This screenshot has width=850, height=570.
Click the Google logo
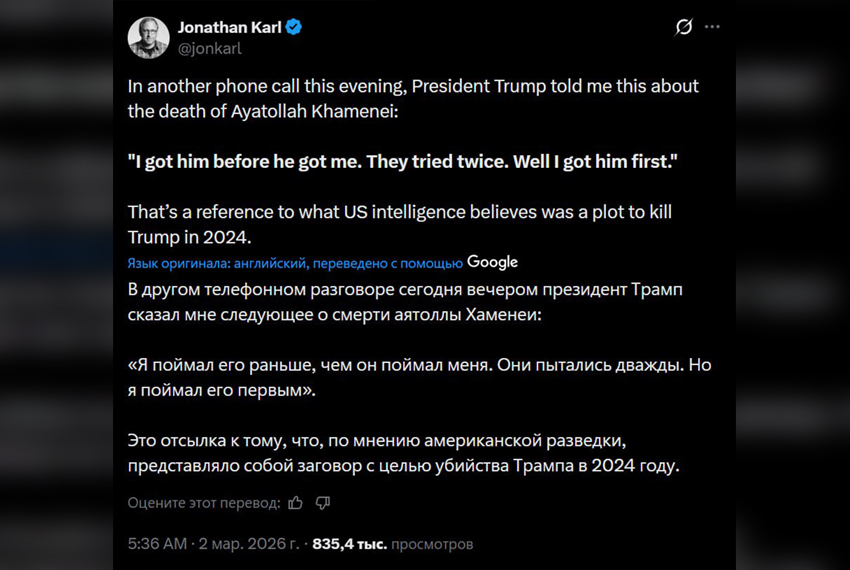point(492,262)
